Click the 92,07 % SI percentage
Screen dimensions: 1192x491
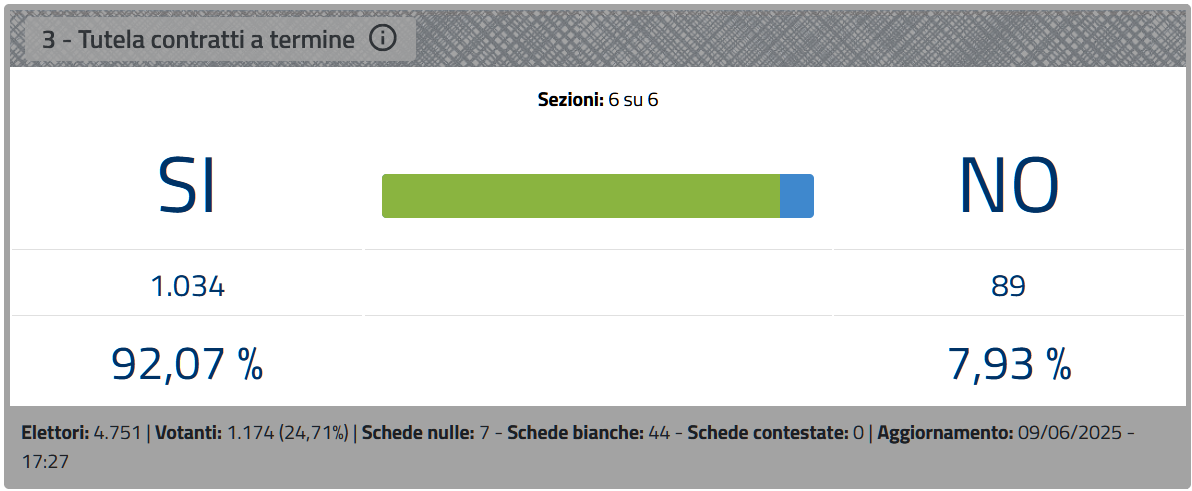[x=187, y=363]
